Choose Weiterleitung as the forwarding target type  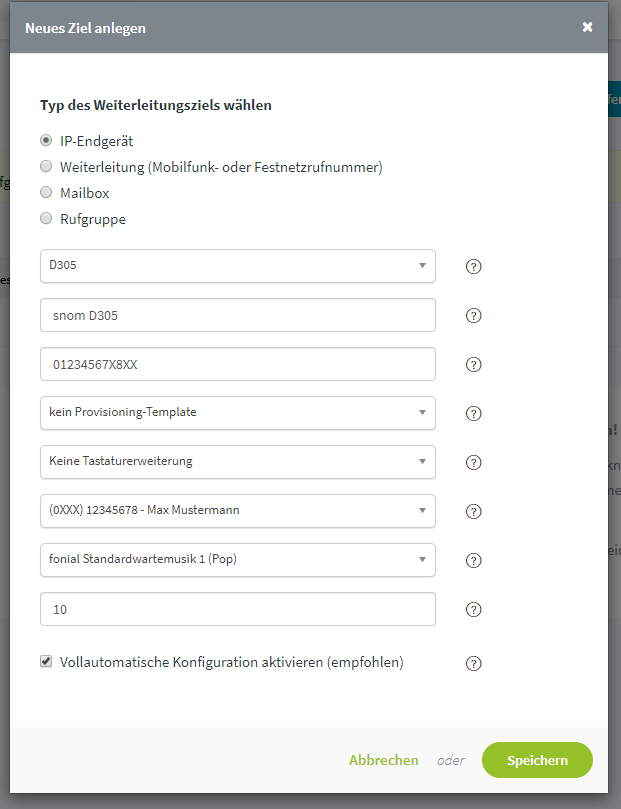click(46, 167)
